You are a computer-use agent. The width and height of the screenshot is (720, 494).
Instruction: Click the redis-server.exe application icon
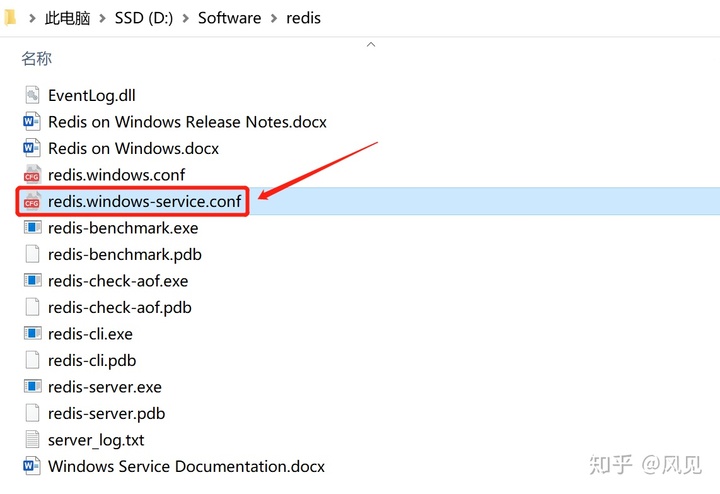(33, 387)
